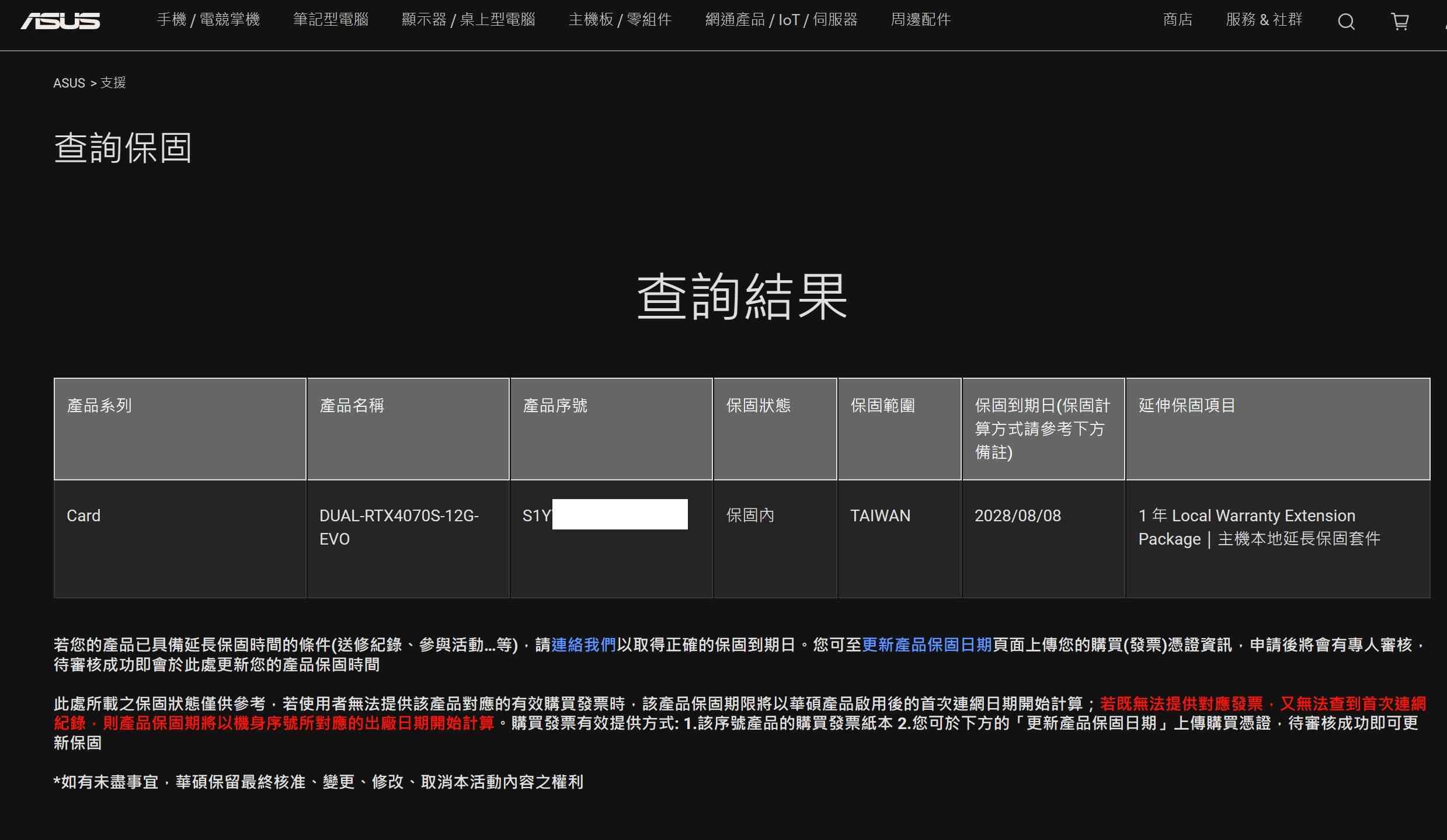Click the 保固內 warranty status cell
The width and height of the screenshot is (1447, 840).
[x=750, y=515]
